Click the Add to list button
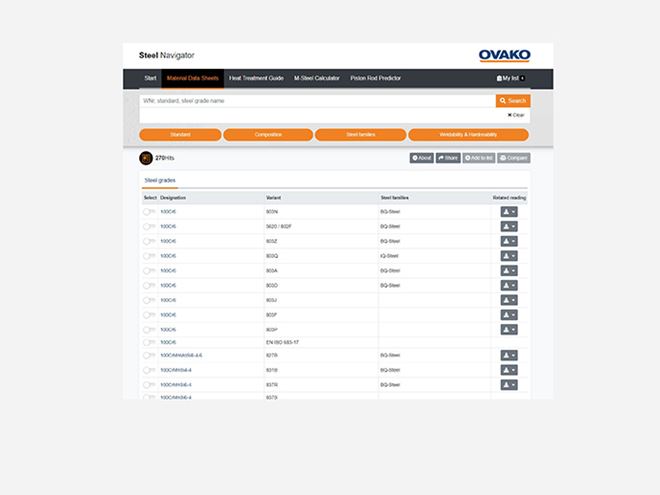The image size is (660, 495). (478, 158)
